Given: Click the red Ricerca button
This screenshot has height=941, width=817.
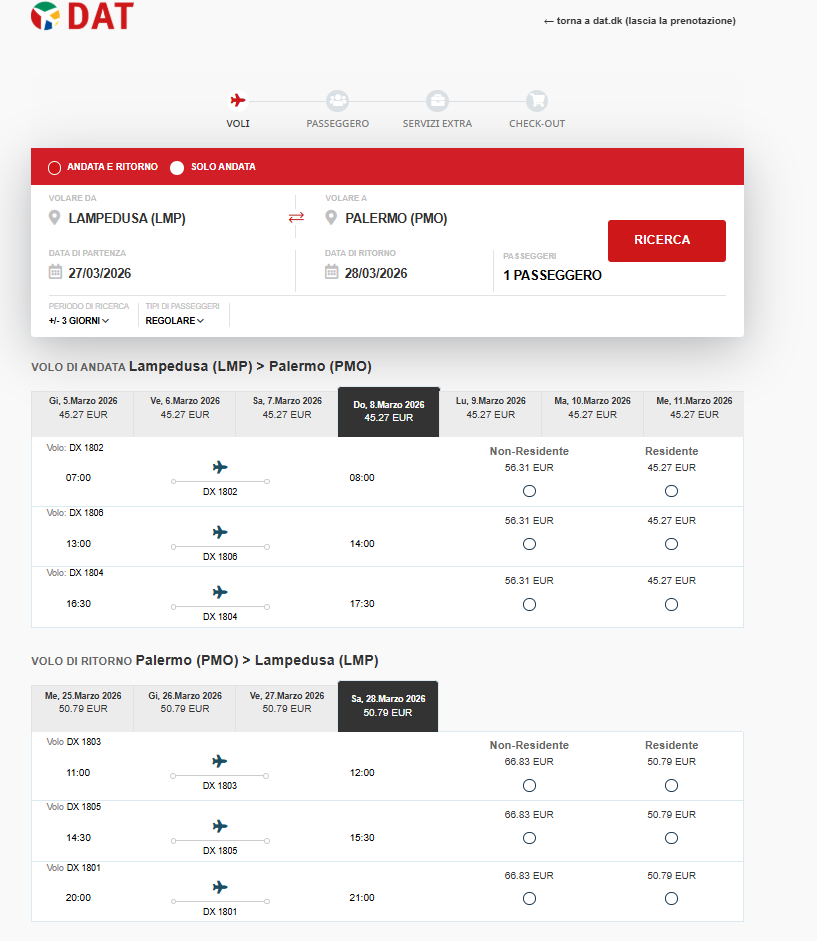Looking at the screenshot, I should (666, 241).
